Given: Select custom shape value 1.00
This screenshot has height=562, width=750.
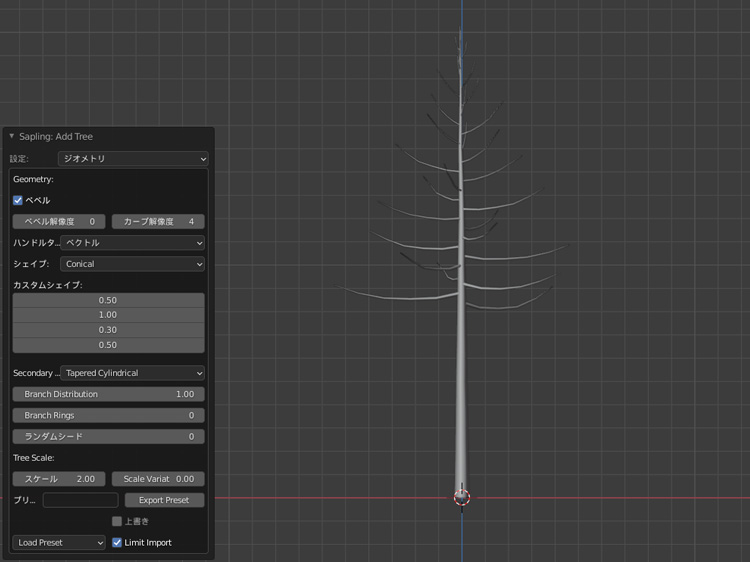Looking at the screenshot, I should [108, 315].
